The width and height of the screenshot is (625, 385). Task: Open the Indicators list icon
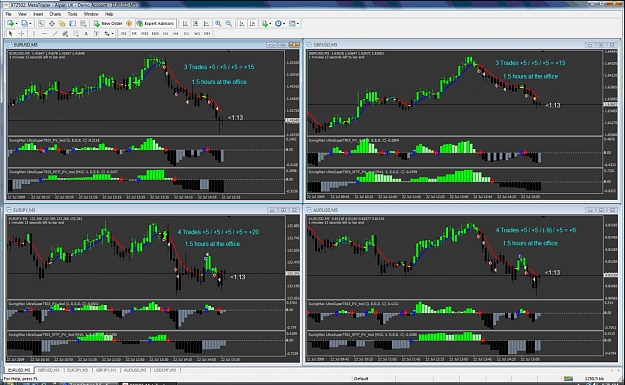pyautogui.click(x=264, y=24)
